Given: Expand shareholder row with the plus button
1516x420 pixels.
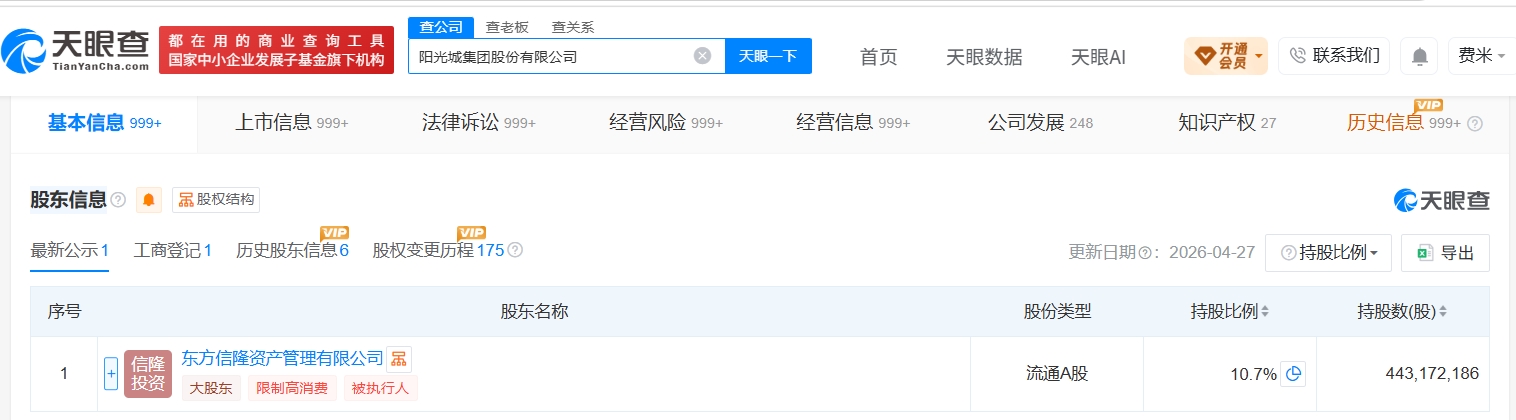Looking at the screenshot, I should pyautogui.click(x=111, y=374).
